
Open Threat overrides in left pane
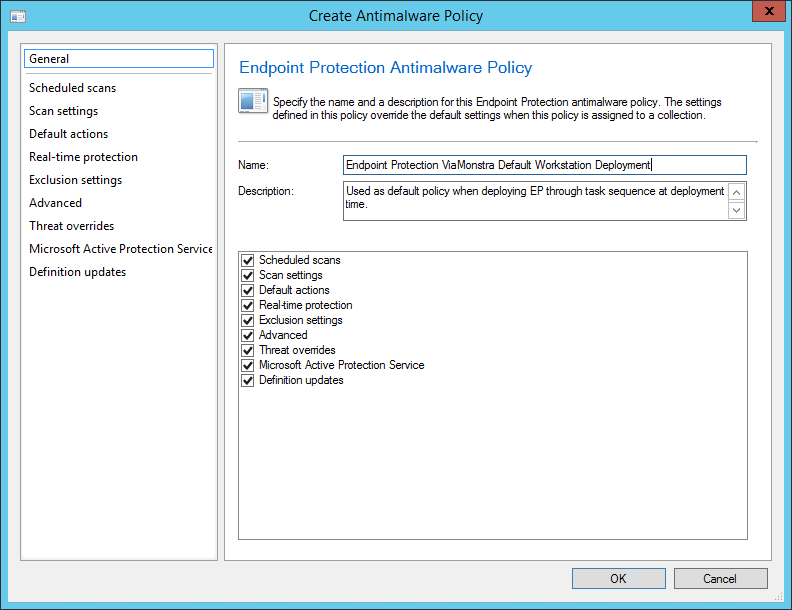[71, 226]
